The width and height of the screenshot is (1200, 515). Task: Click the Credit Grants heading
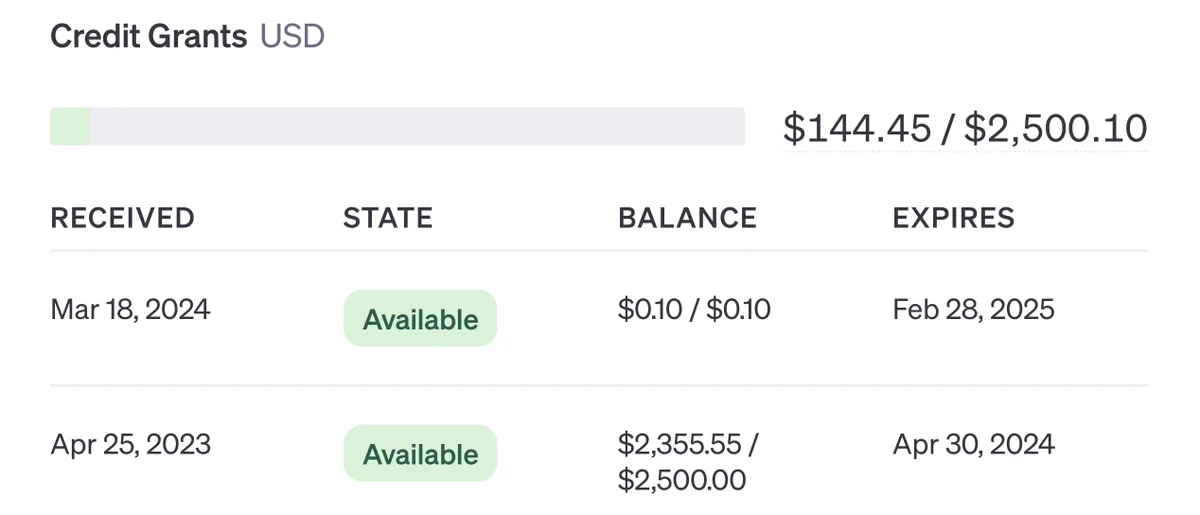pyautogui.click(x=148, y=37)
